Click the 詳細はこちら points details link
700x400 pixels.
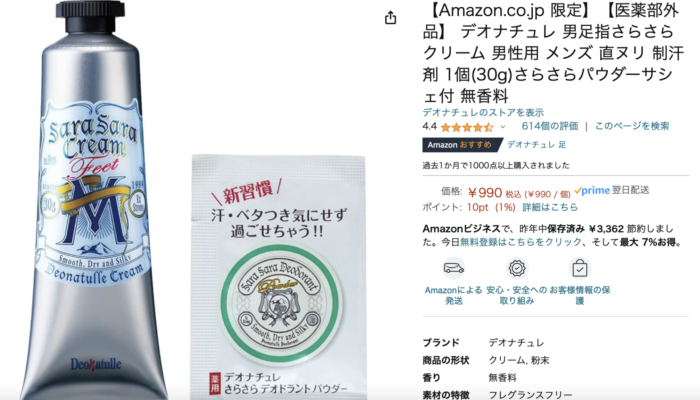click(x=550, y=207)
